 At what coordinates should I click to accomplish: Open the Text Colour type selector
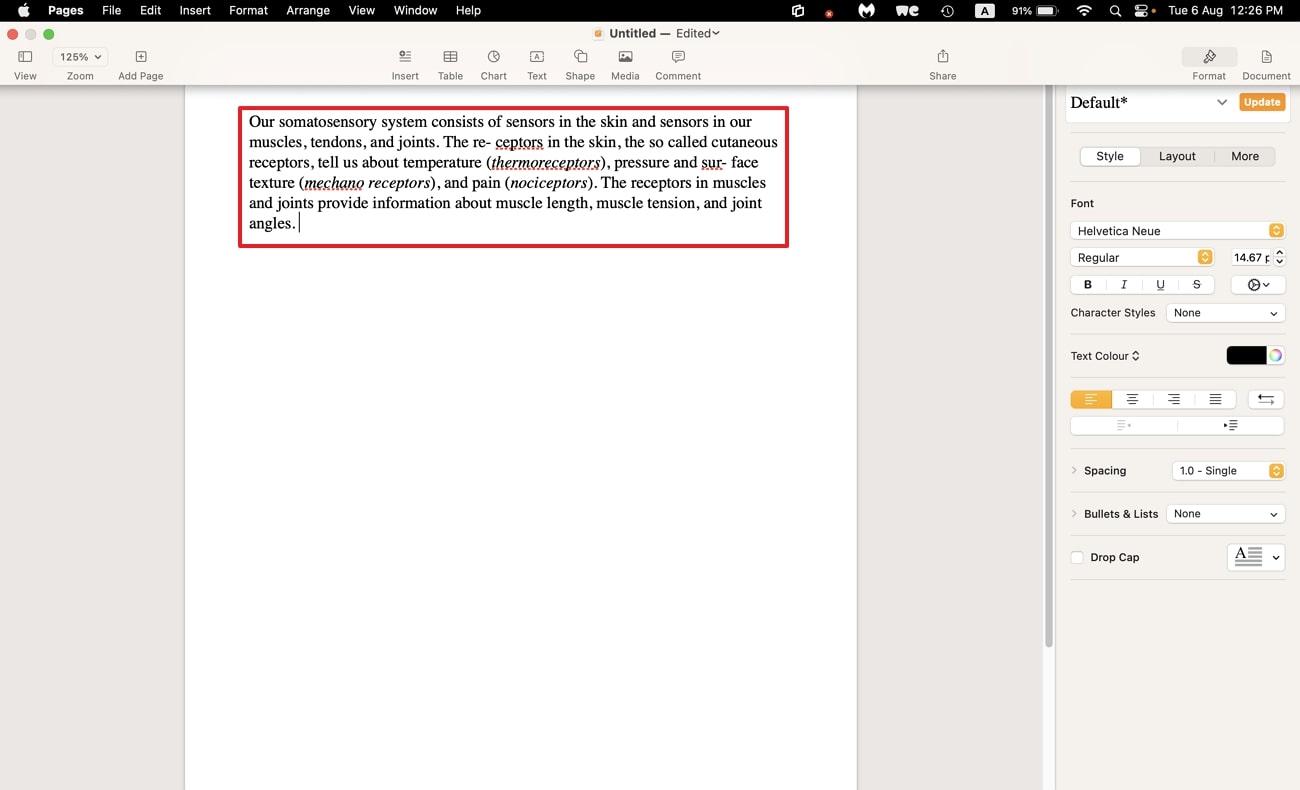click(x=1105, y=356)
